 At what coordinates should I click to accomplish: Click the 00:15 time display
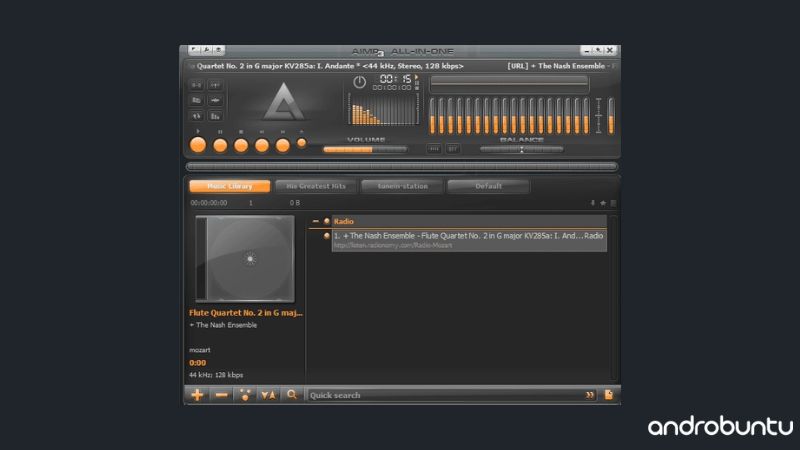tap(395, 79)
